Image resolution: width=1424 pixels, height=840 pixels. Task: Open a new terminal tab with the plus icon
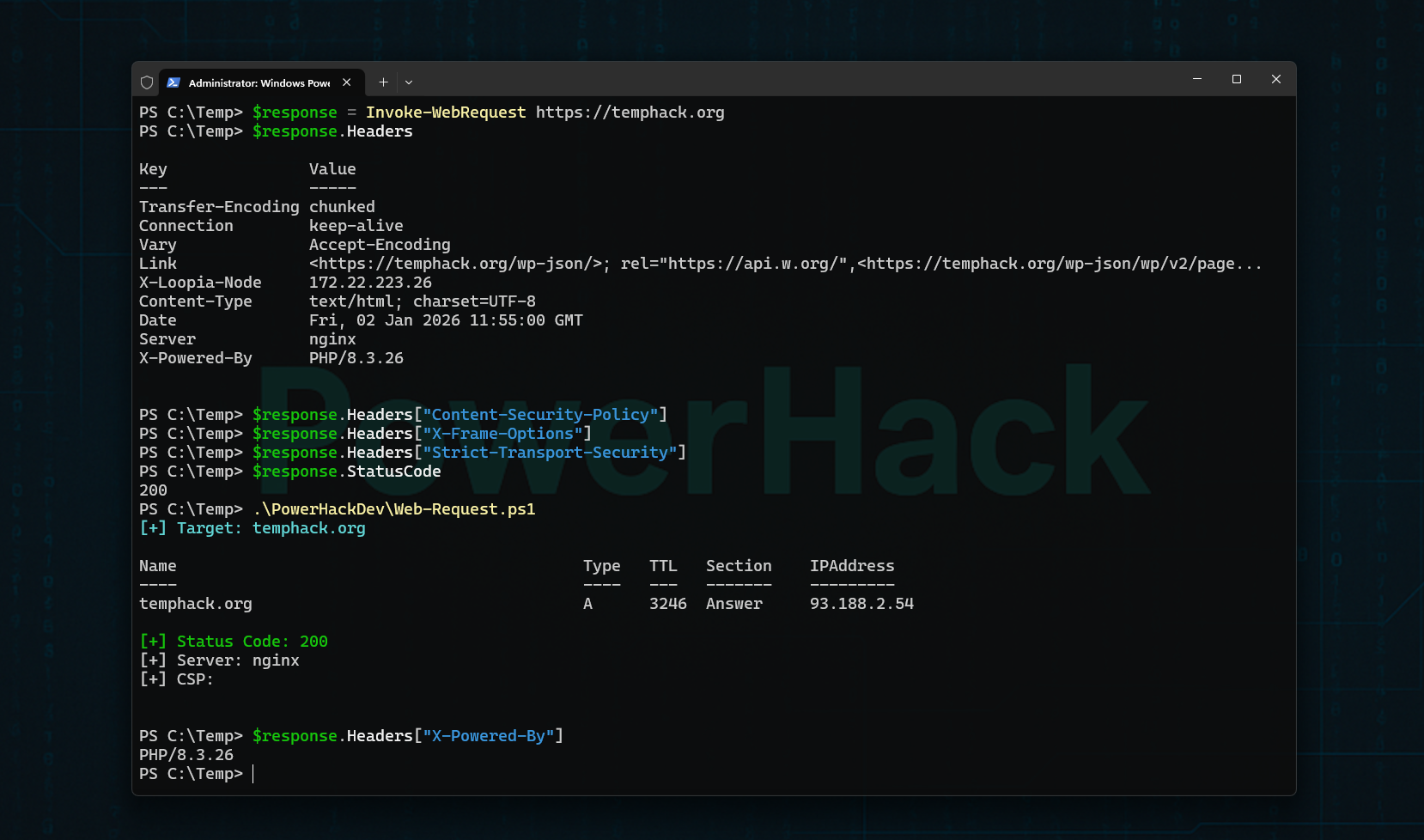[383, 82]
